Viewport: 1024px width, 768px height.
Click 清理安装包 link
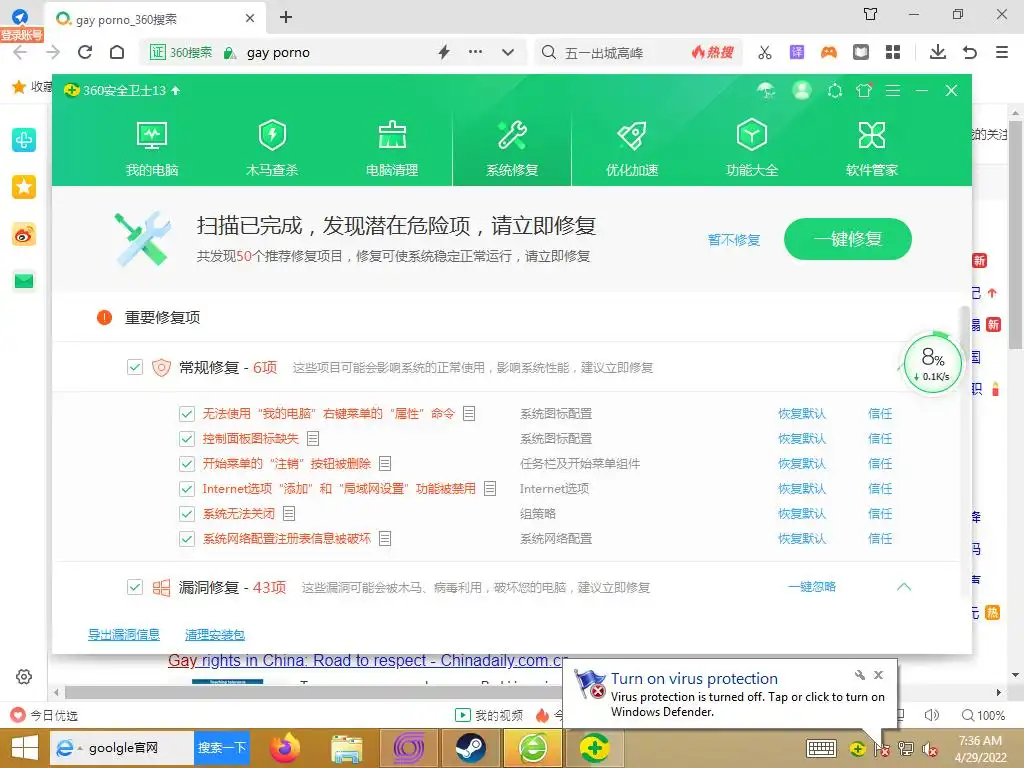(x=215, y=634)
